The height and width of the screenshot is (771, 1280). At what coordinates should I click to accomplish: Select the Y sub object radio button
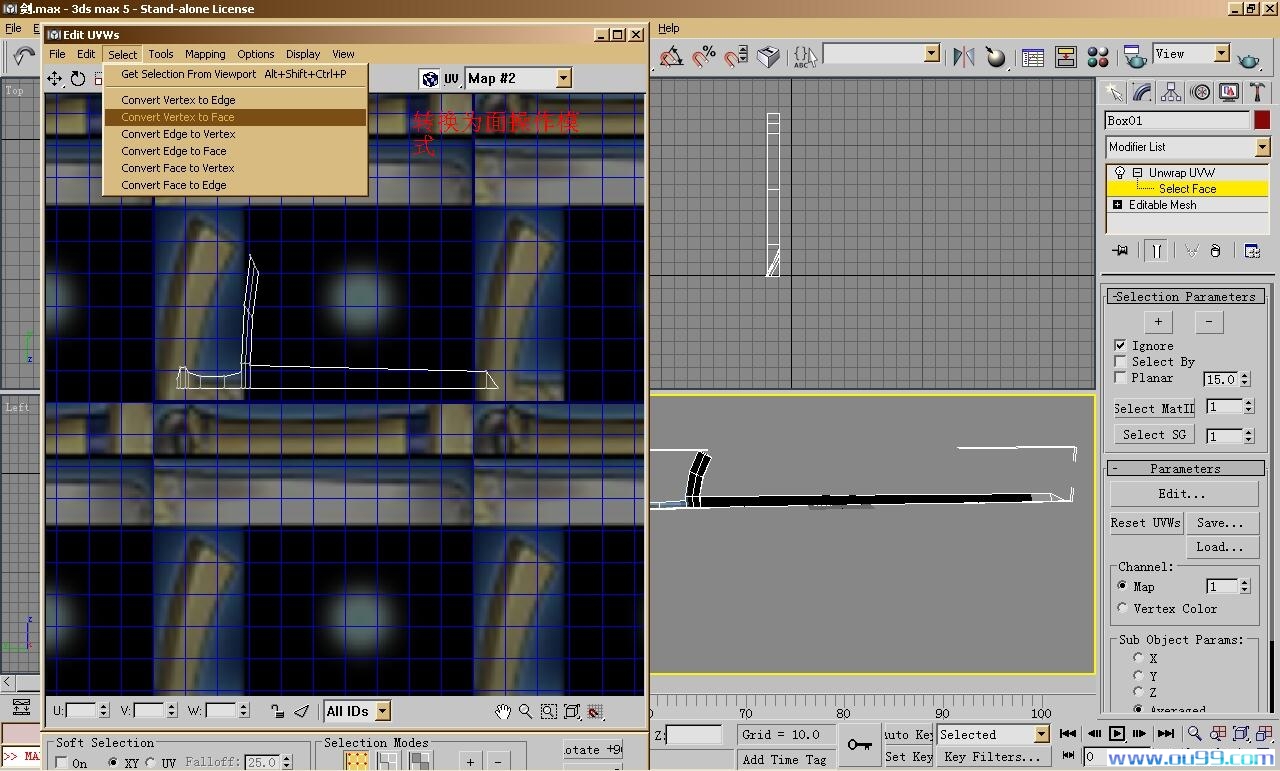point(1139,675)
